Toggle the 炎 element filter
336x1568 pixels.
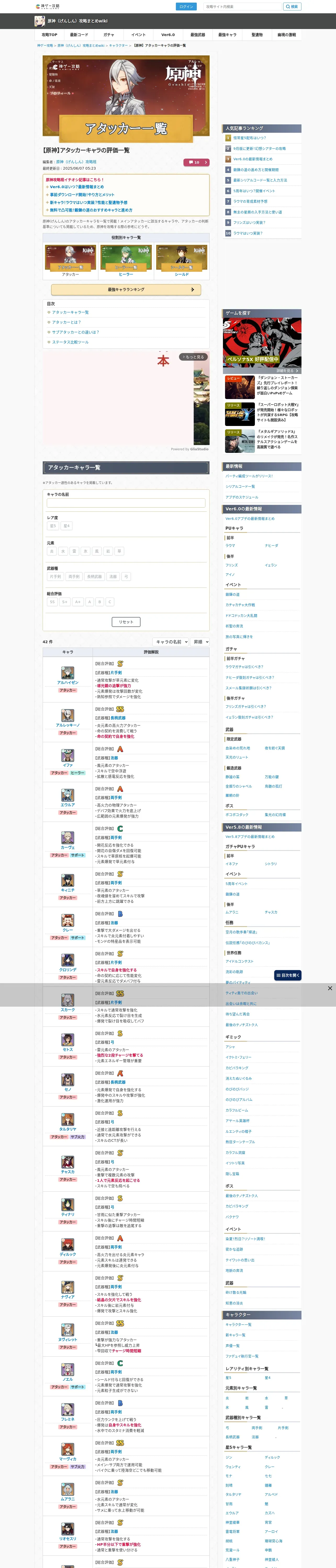tap(52, 551)
